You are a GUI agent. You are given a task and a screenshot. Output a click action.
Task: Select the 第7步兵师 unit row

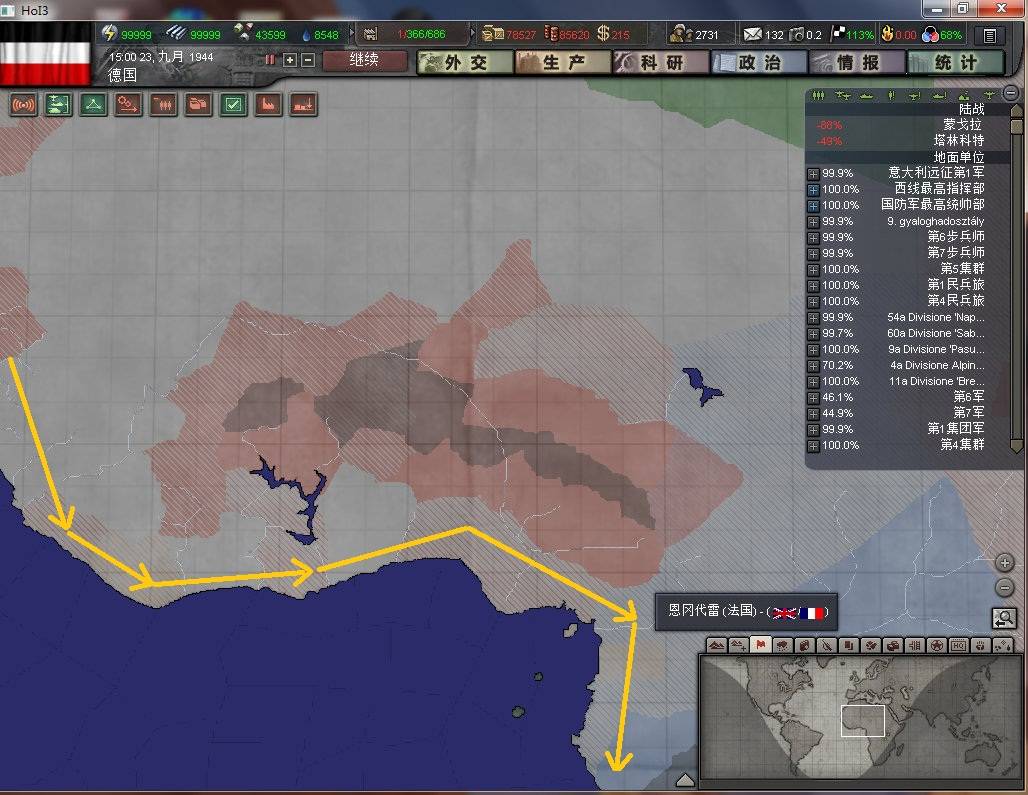[x=905, y=253]
